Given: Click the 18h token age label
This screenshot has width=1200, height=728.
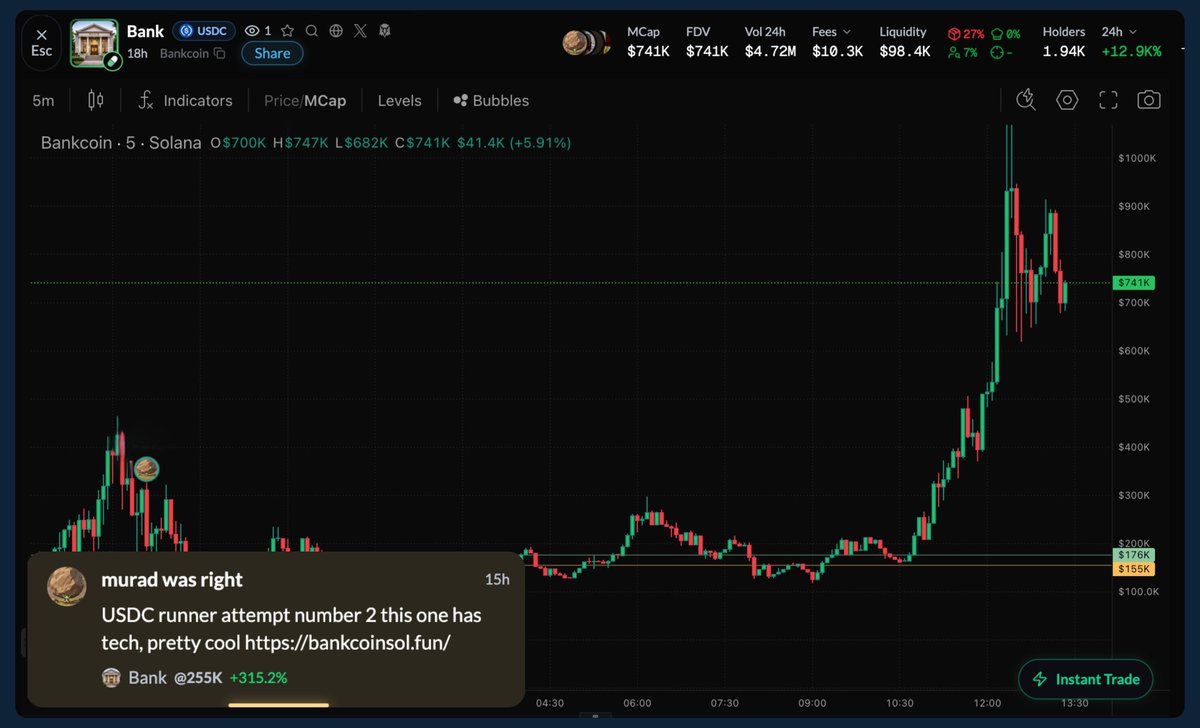Looking at the screenshot, I should tap(138, 53).
